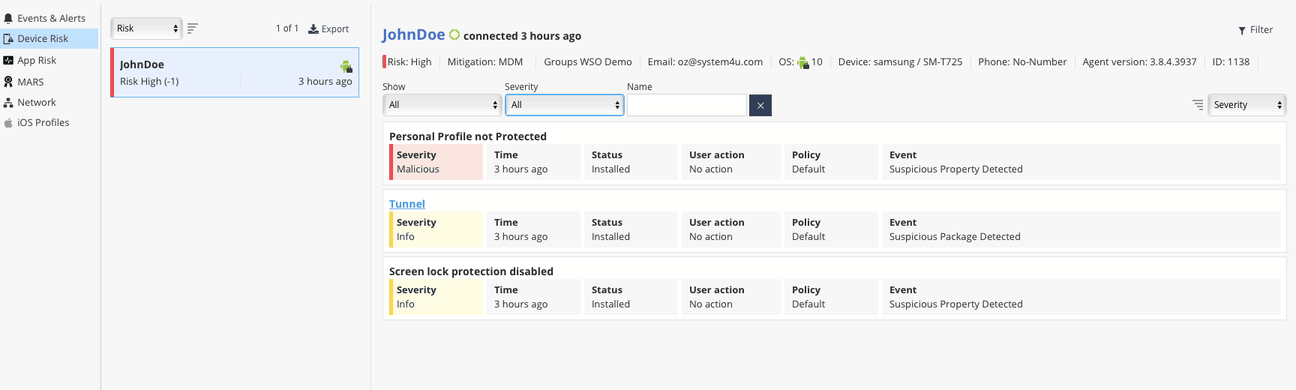Click 'Groups WSO Demo' label
The height and width of the screenshot is (390, 1296).
[x=588, y=62]
